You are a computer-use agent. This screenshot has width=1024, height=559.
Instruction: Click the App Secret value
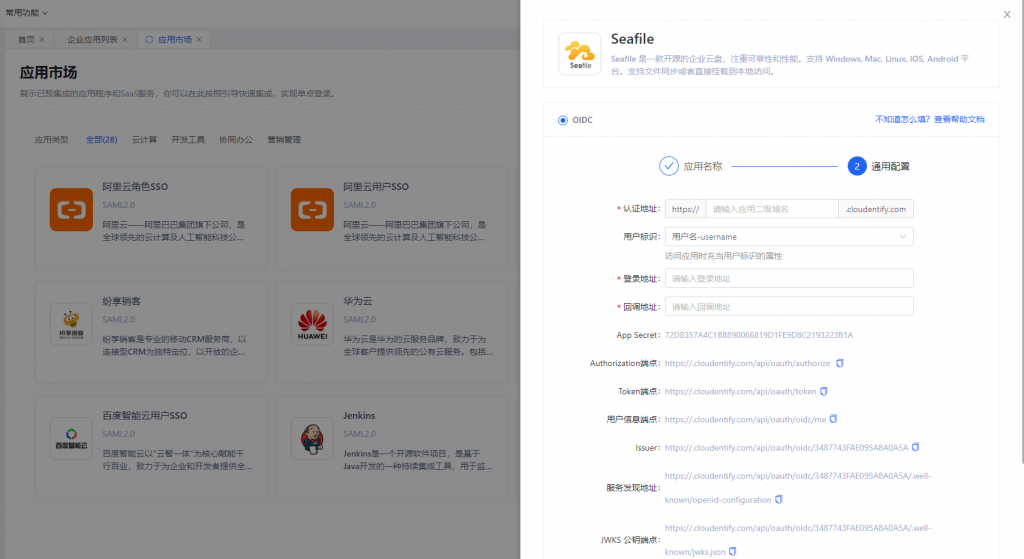[759, 335]
